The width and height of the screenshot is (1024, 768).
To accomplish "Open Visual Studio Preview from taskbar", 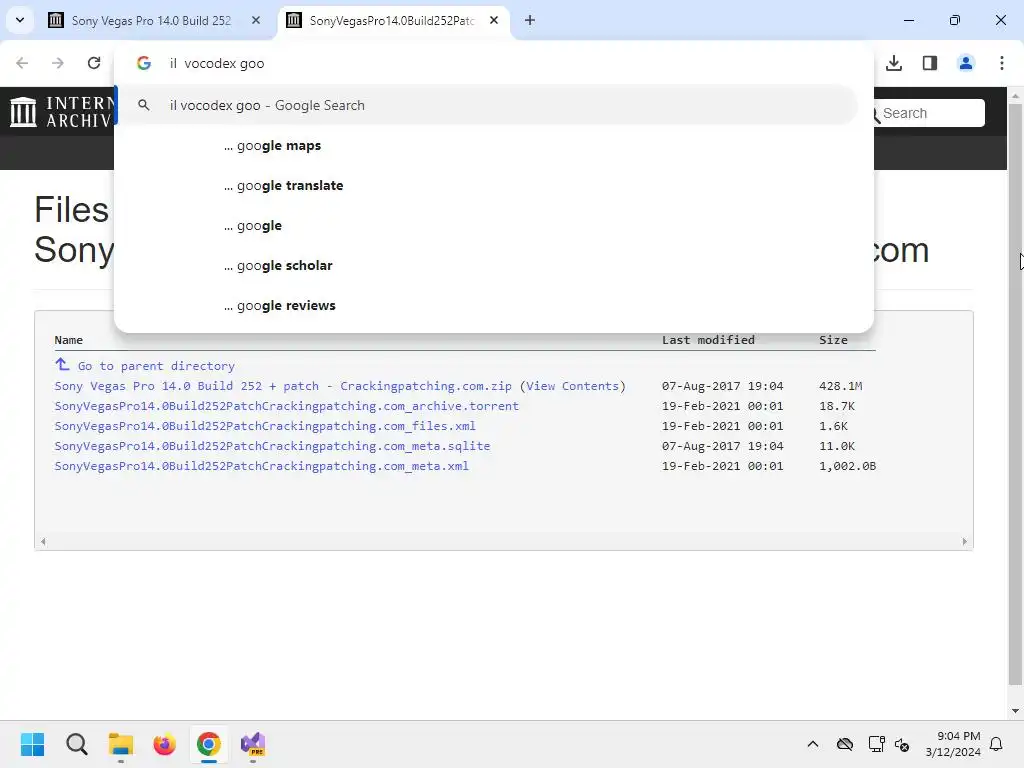I will pyautogui.click(x=253, y=744).
